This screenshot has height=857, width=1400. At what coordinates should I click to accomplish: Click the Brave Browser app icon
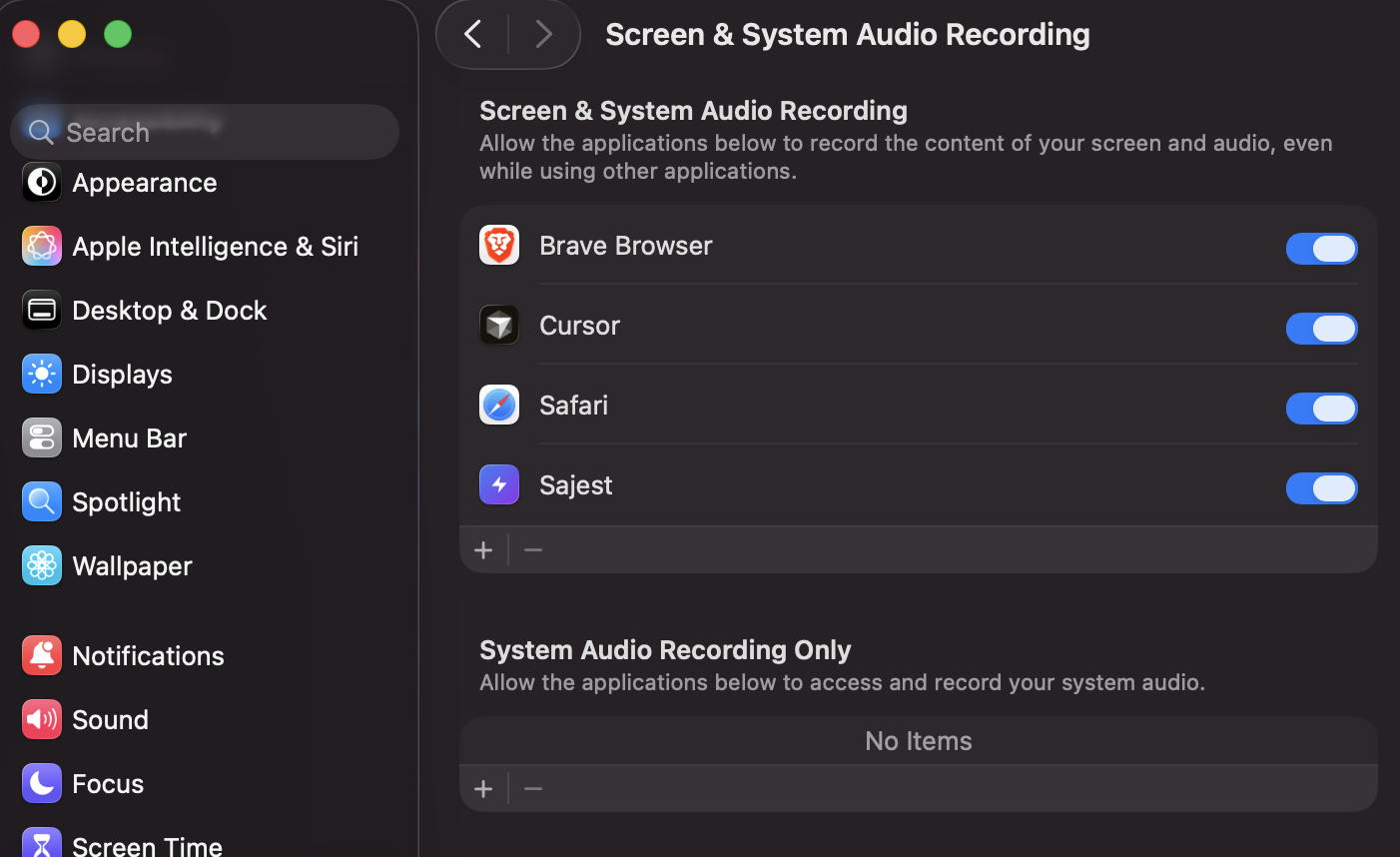pyautogui.click(x=499, y=245)
